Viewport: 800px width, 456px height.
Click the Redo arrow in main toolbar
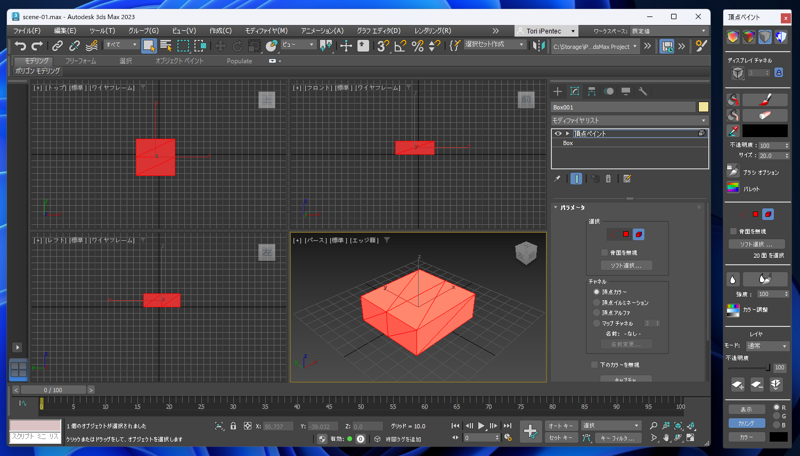[x=37, y=46]
